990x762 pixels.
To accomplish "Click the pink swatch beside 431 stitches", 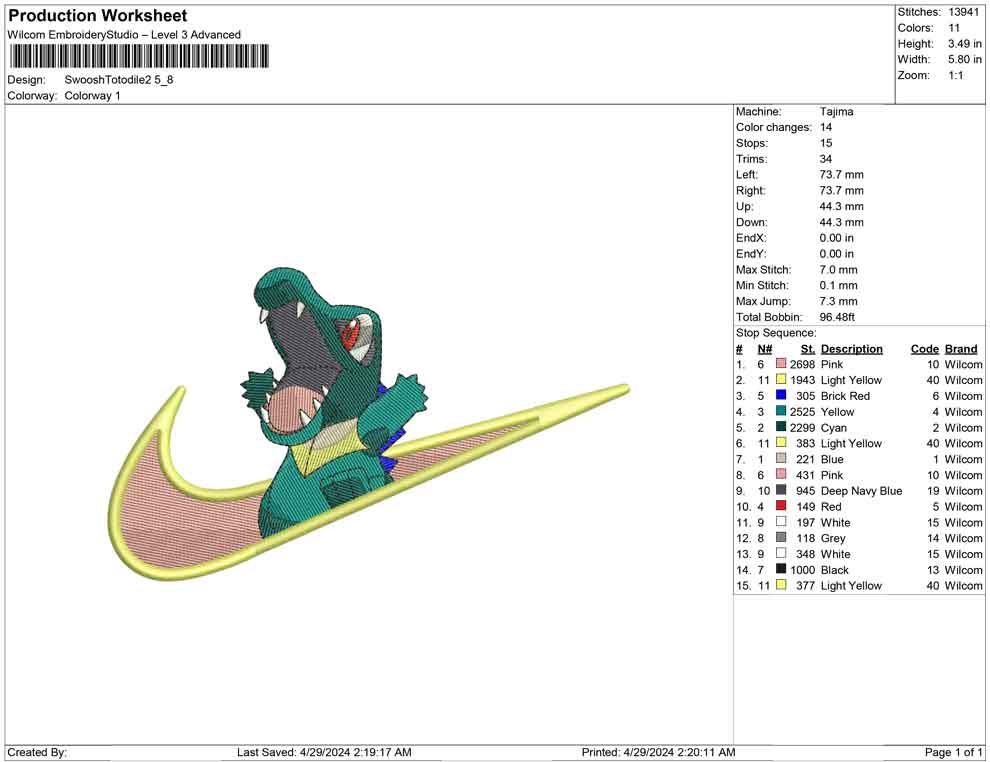I will pos(781,474).
